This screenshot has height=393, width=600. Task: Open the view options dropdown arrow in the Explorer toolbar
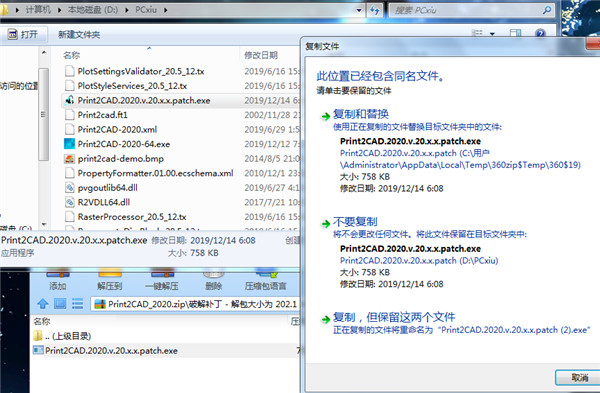[492, 34]
